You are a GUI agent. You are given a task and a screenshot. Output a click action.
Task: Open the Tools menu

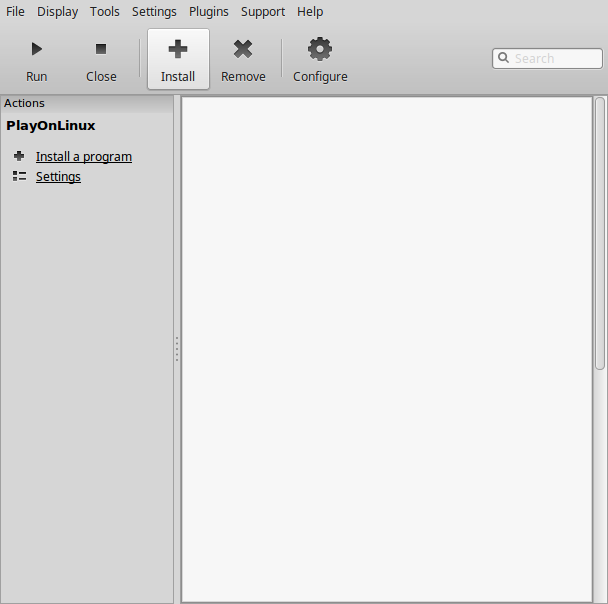pos(105,12)
